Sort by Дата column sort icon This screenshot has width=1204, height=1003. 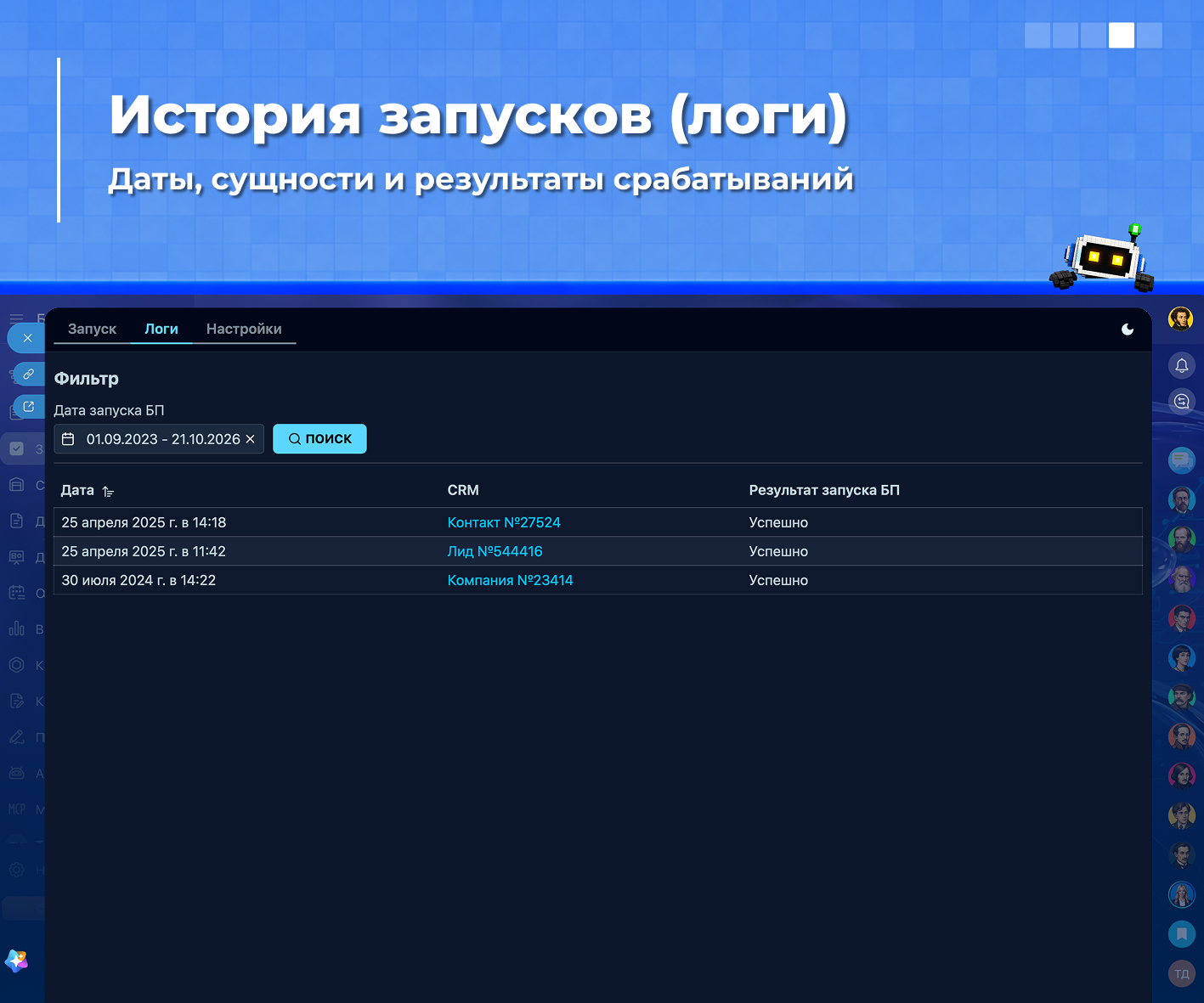108,491
